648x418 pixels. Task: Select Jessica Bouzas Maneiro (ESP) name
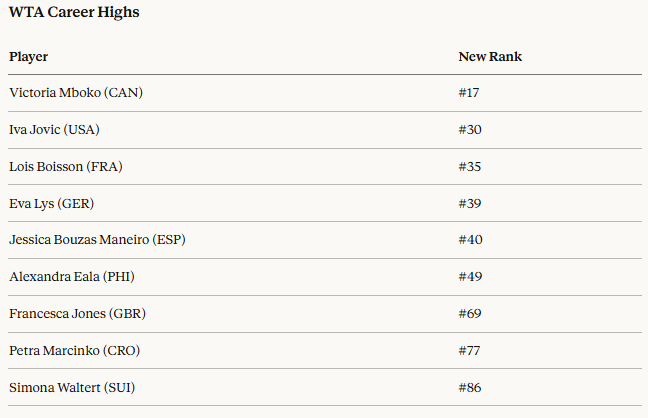click(x=97, y=240)
